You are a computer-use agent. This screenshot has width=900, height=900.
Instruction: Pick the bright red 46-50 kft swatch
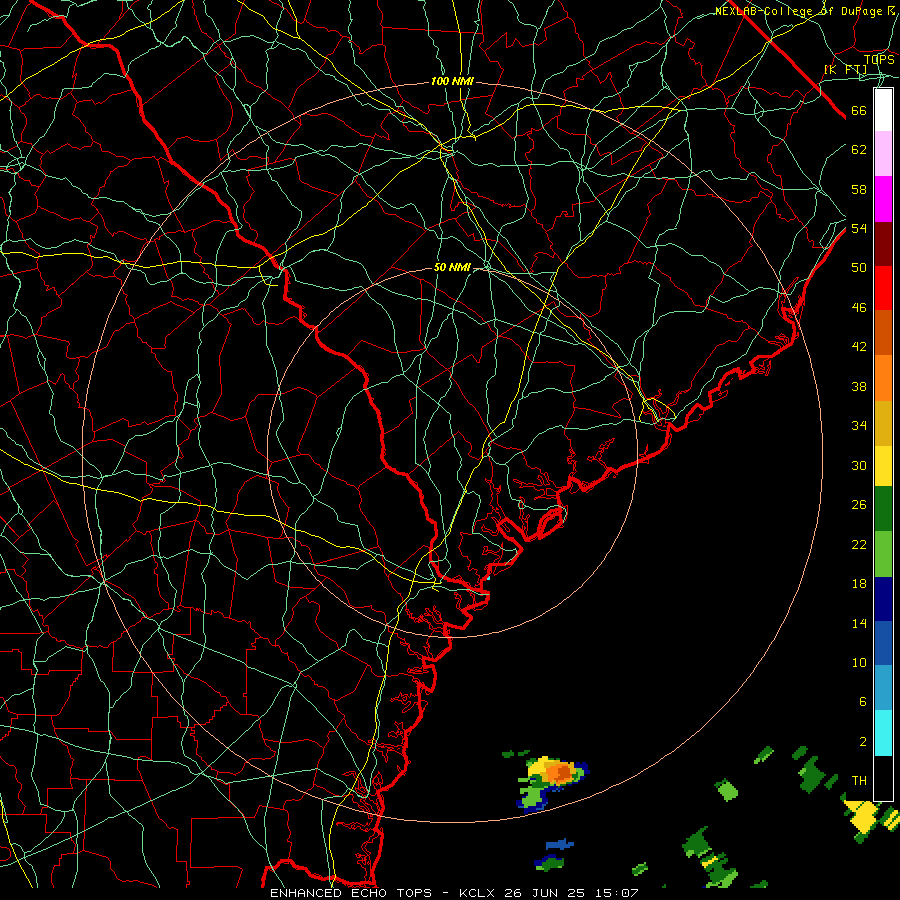(883, 288)
